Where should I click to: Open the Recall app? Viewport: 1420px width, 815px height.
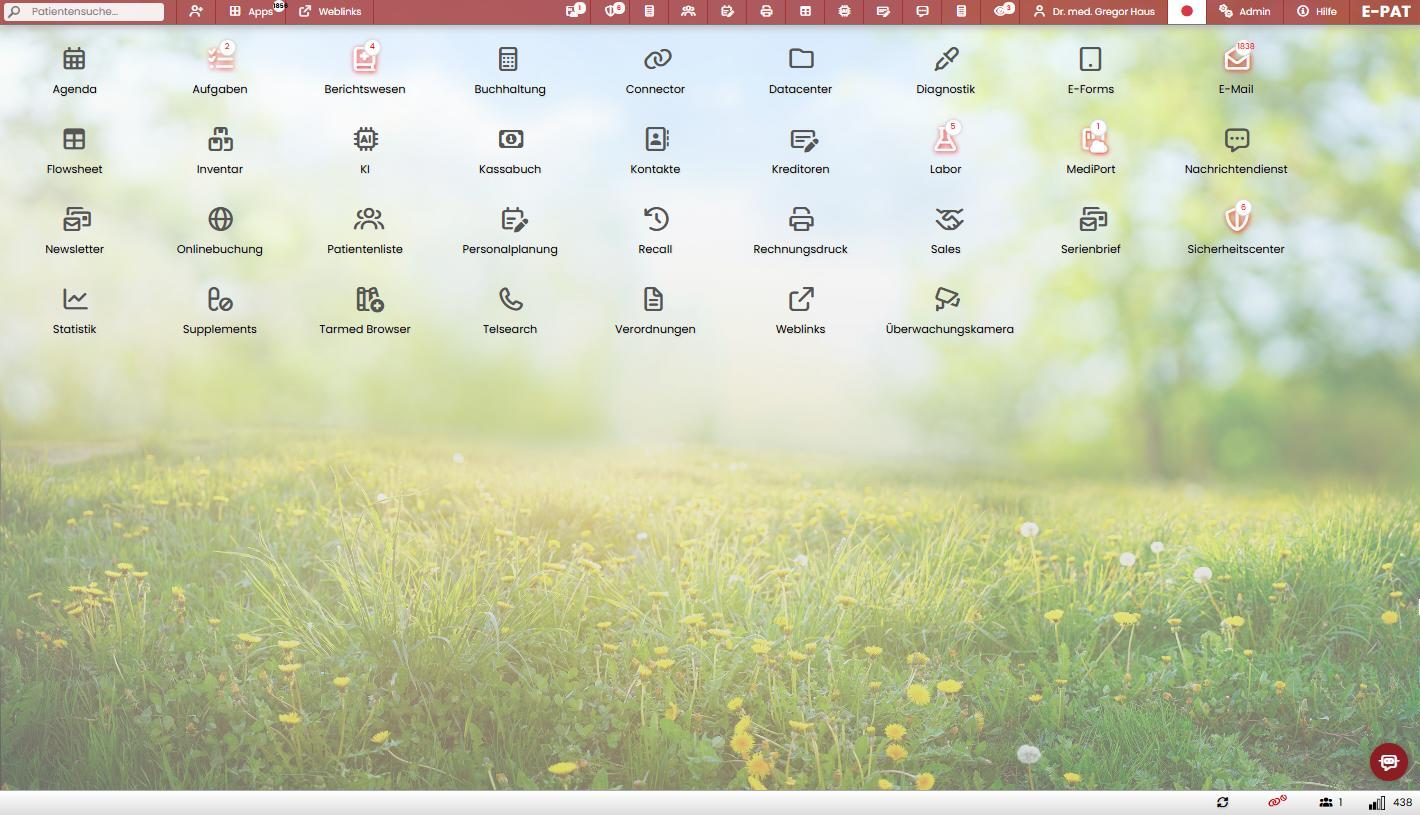[655, 229]
